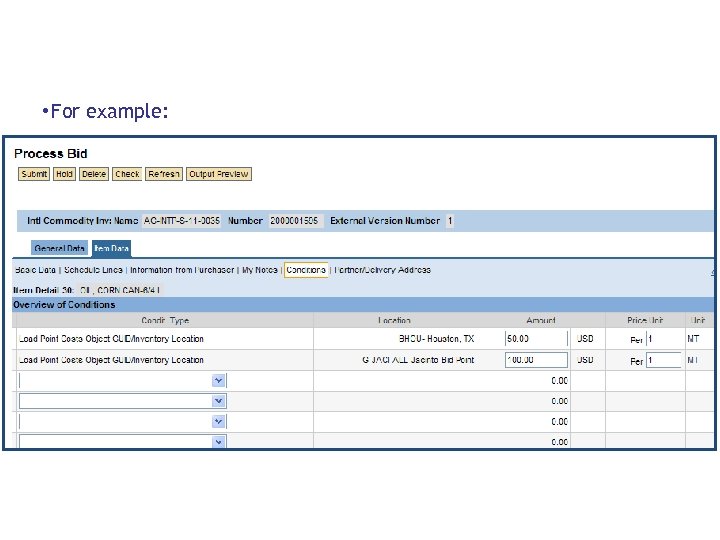Click the amount field showing 50.00
The image size is (720, 540).
(536, 339)
